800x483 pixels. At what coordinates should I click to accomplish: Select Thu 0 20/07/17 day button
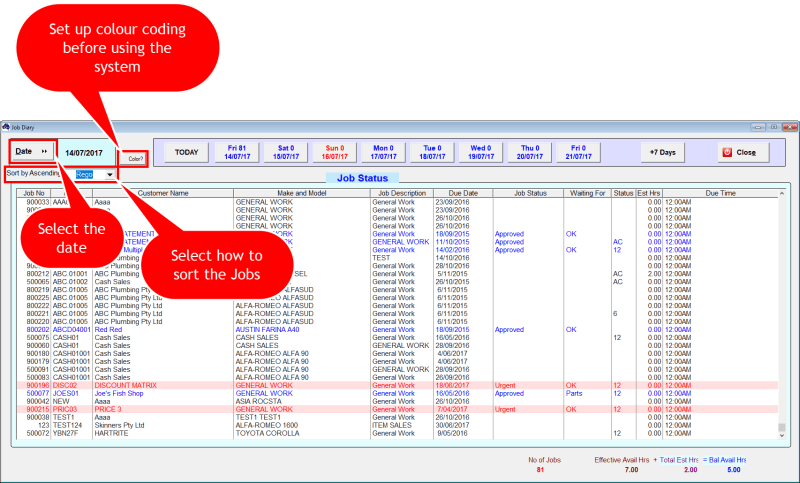(530, 152)
